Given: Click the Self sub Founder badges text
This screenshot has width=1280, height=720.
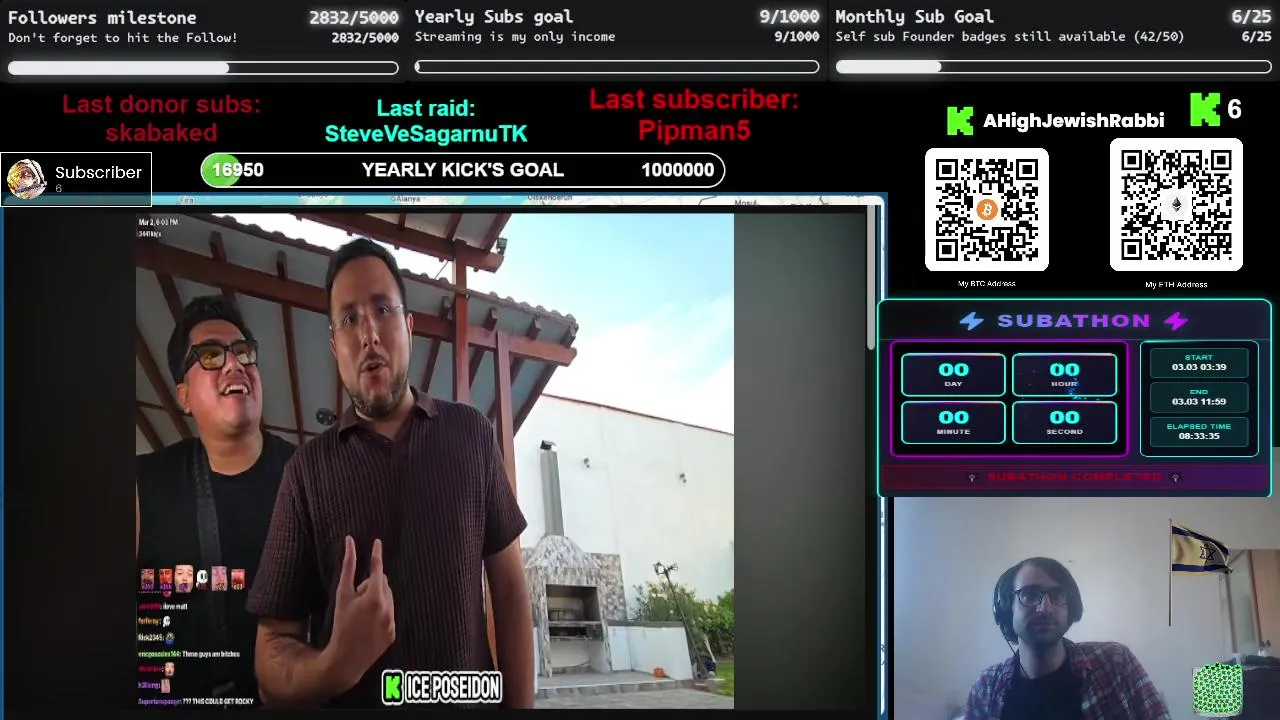Looking at the screenshot, I should [x=1010, y=36].
